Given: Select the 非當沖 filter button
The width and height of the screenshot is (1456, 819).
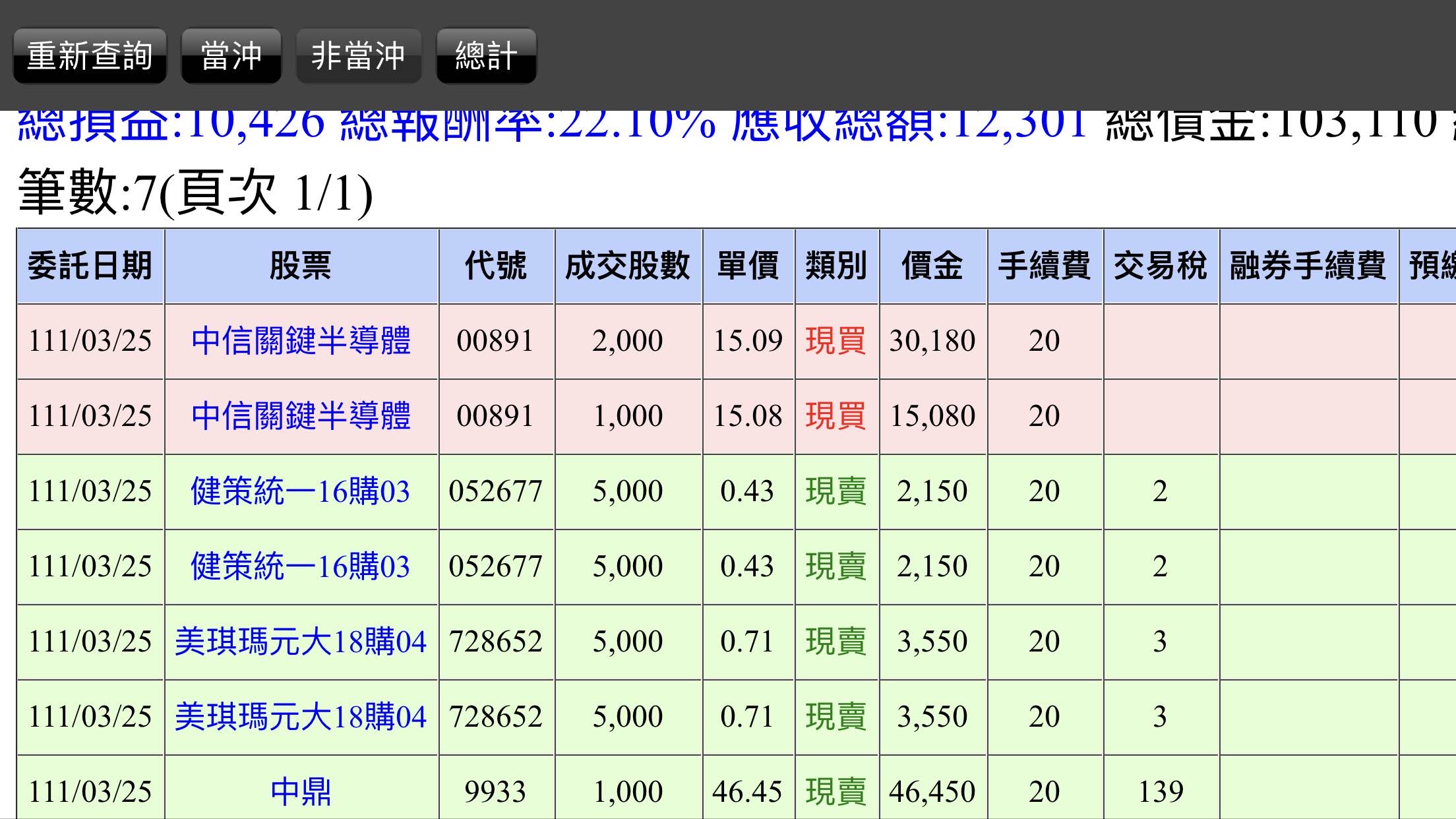Looking at the screenshot, I should (358, 55).
